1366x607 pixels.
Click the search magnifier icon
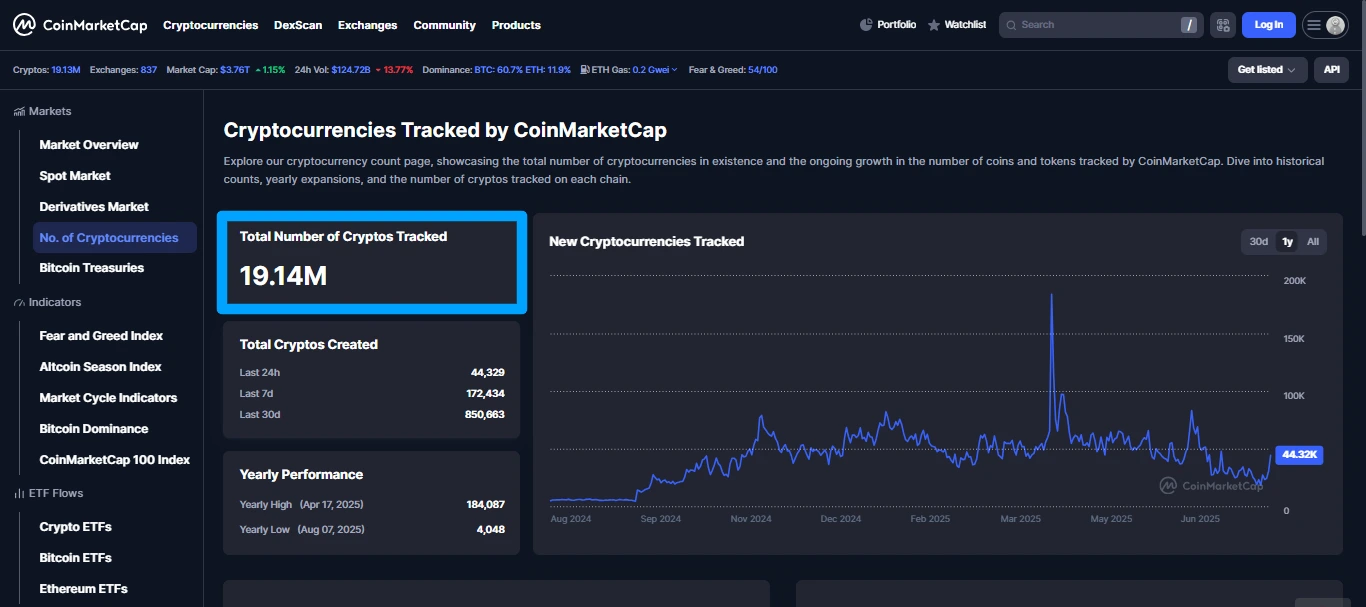pyautogui.click(x=1011, y=24)
